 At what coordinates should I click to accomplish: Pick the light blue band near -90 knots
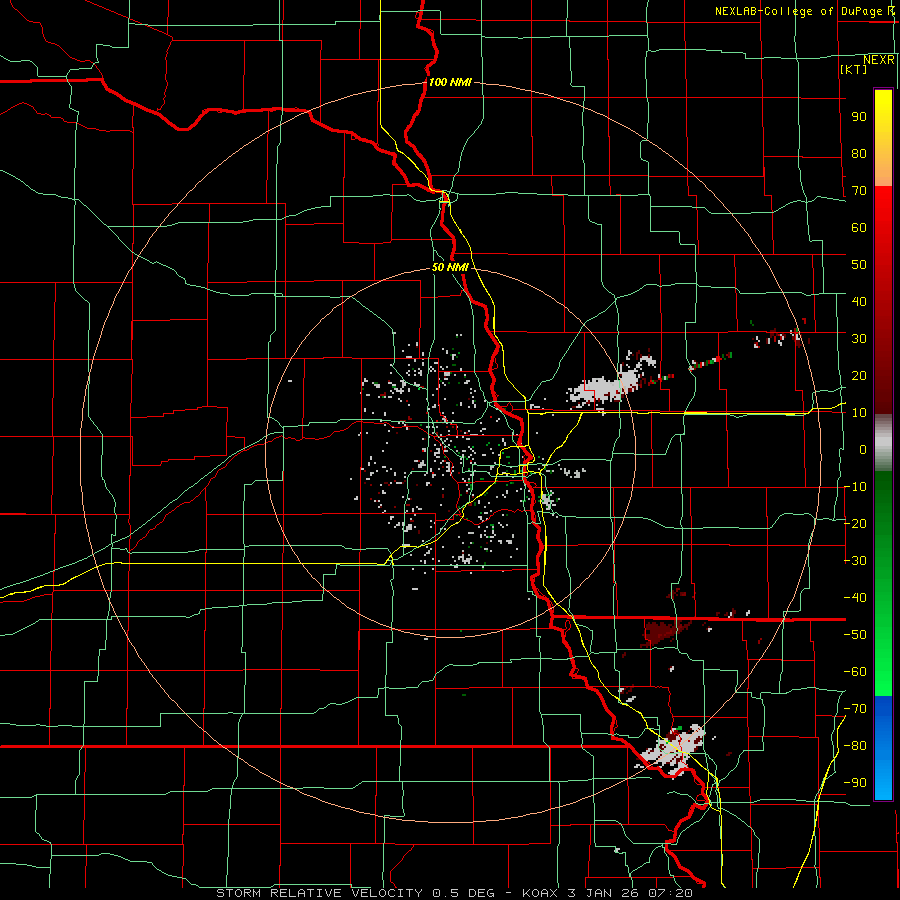[x=883, y=781]
